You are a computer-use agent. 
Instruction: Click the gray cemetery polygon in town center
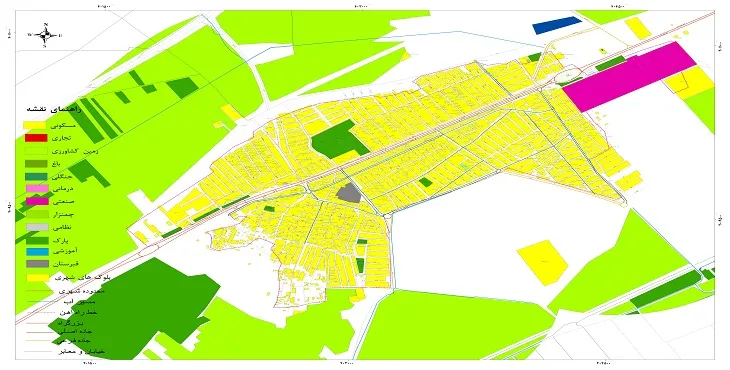[349, 193]
